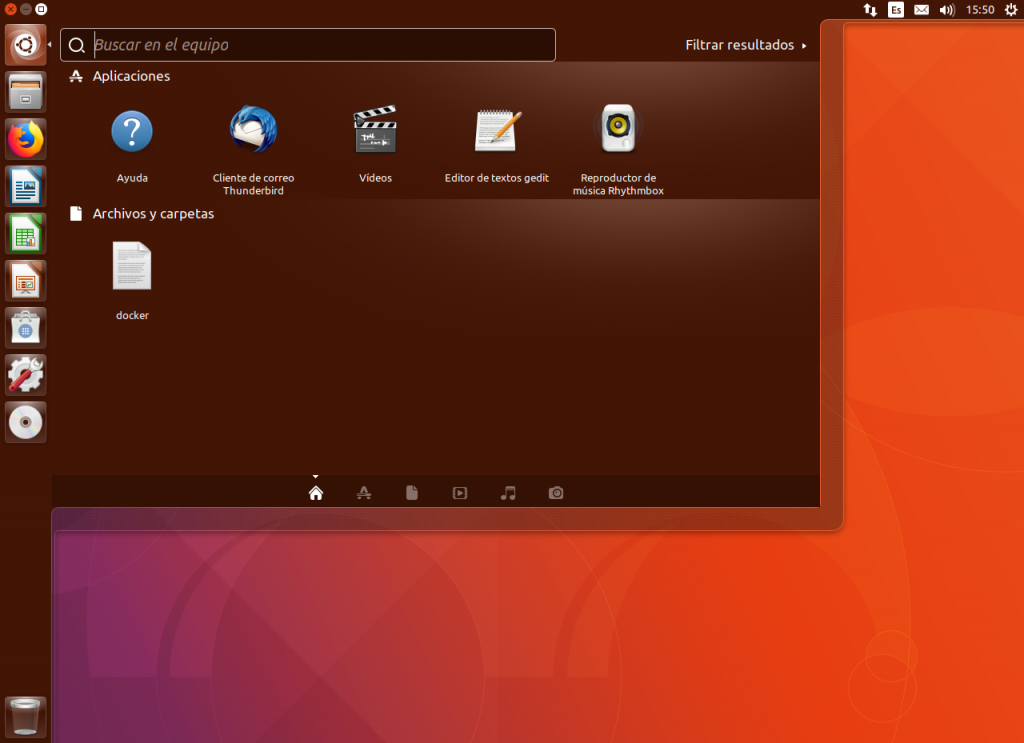The height and width of the screenshot is (743, 1024).
Task: Click Archivos y carpetas category header
Action: click(153, 213)
